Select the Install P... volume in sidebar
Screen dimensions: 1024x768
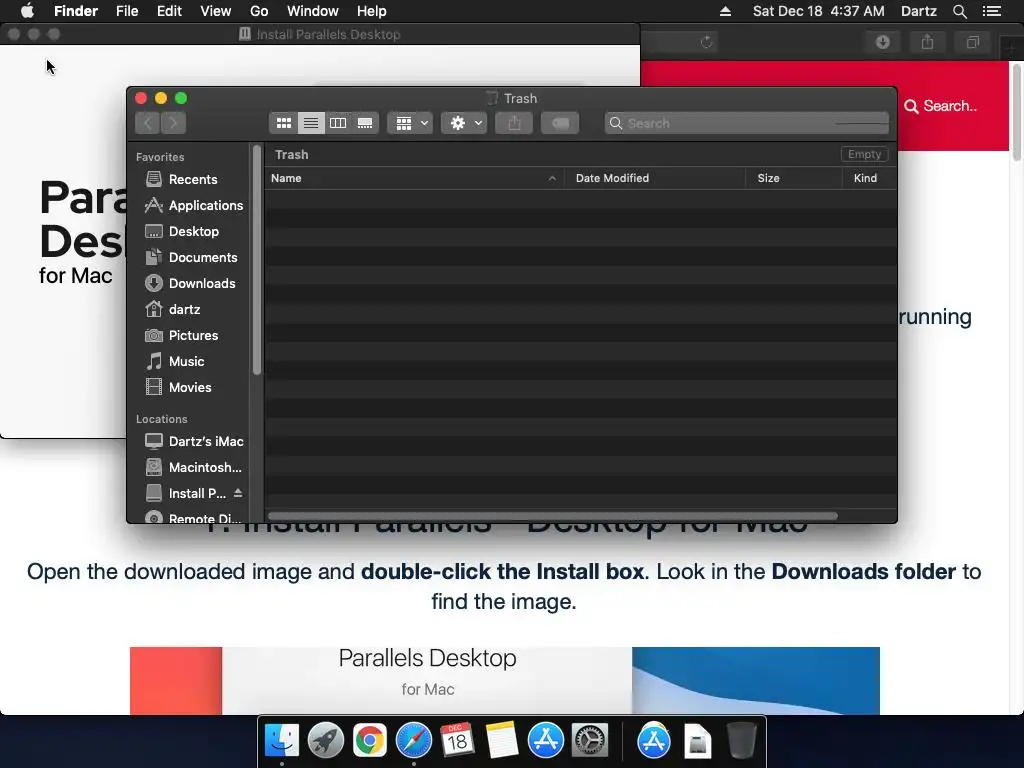point(185,494)
